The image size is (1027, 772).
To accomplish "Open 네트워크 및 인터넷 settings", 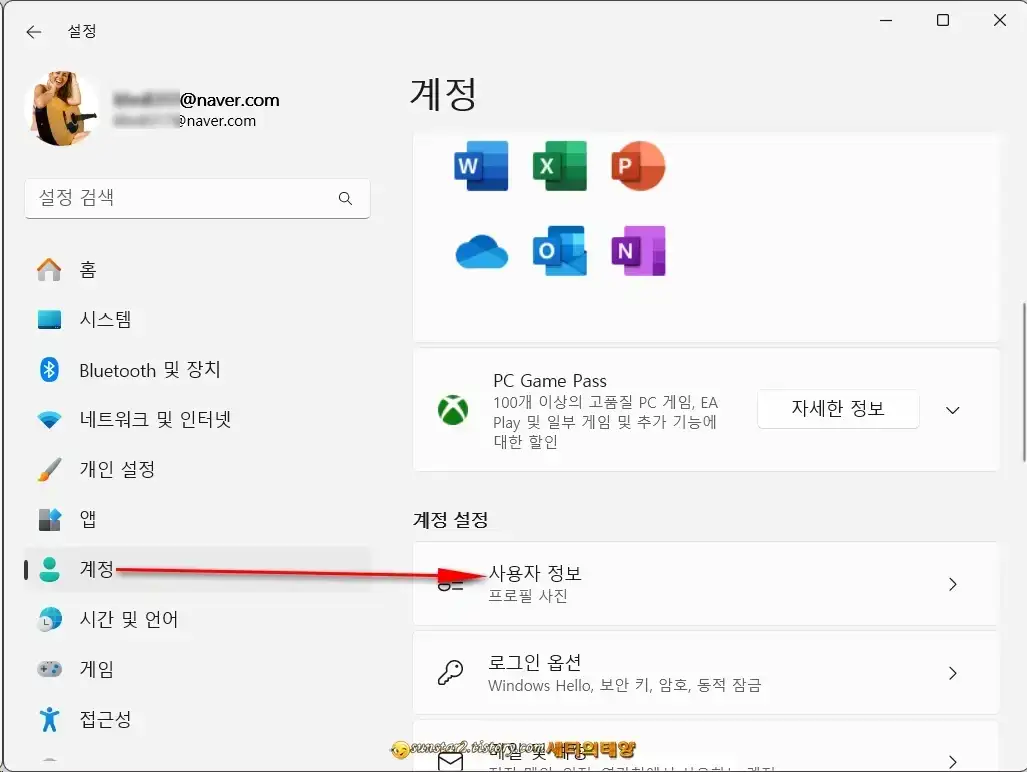I will 150,419.
